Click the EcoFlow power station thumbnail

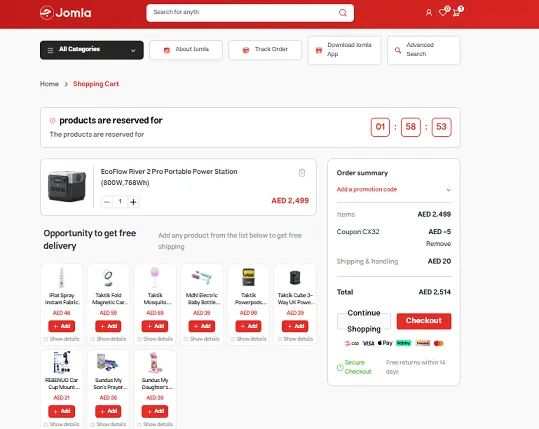[x=67, y=186]
